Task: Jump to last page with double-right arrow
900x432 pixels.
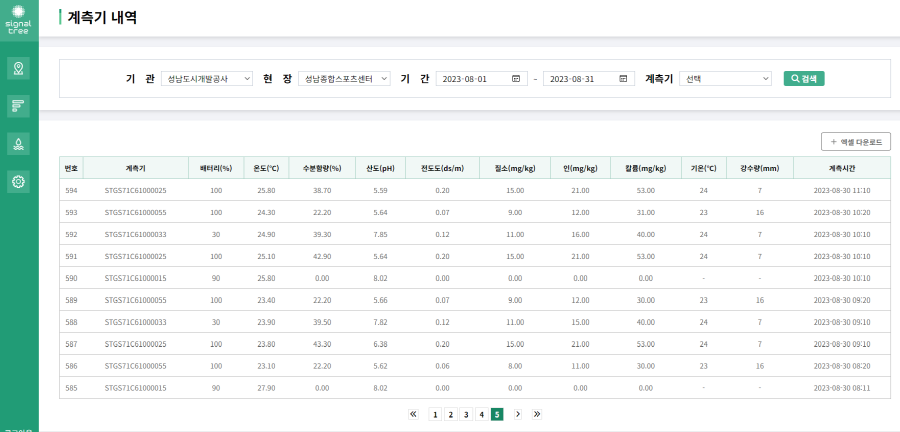Action: [537, 414]
